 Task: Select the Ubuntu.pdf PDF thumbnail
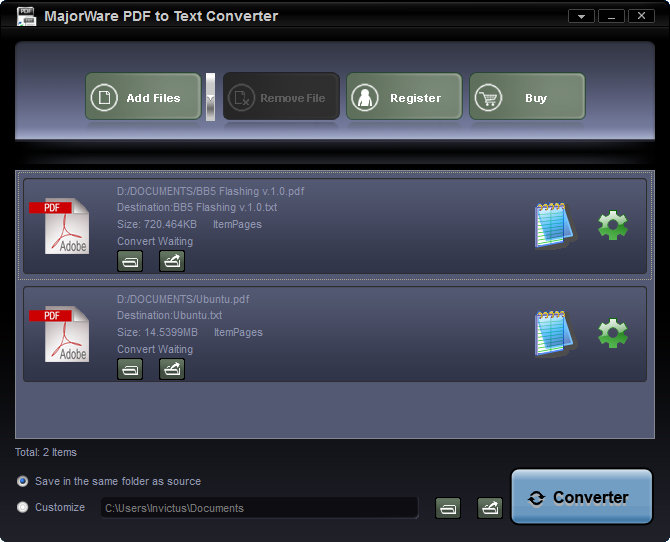(x=59, y=334)
